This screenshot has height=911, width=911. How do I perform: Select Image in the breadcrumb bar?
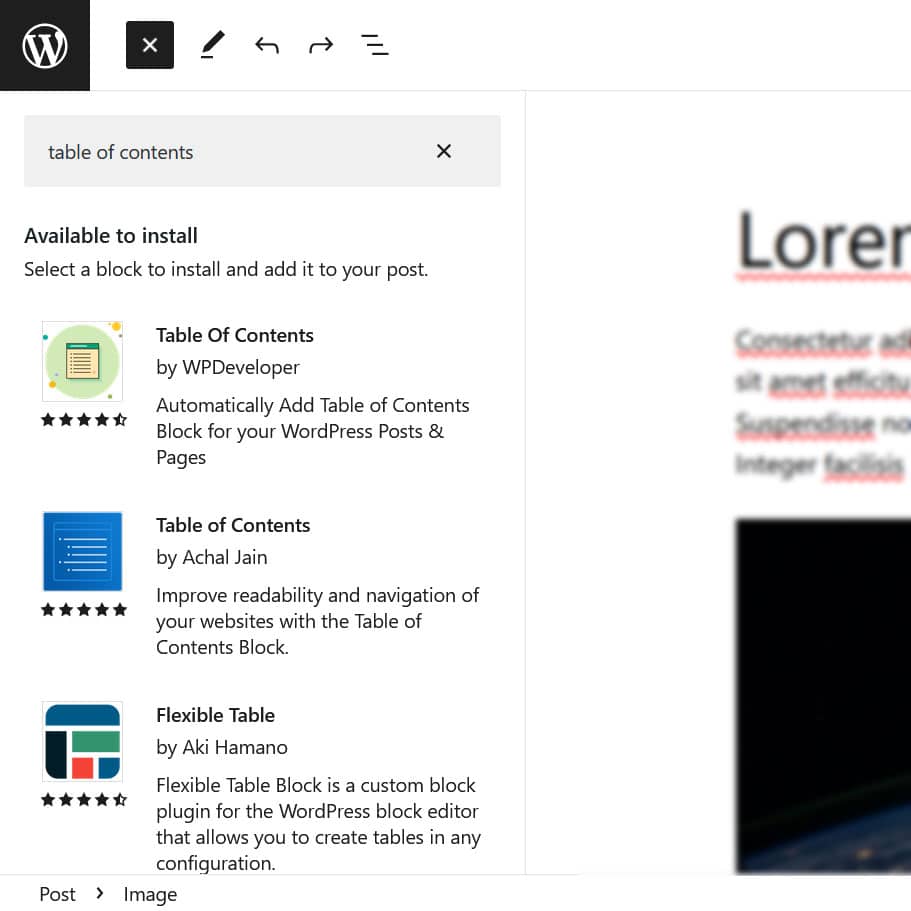point(150,894)
